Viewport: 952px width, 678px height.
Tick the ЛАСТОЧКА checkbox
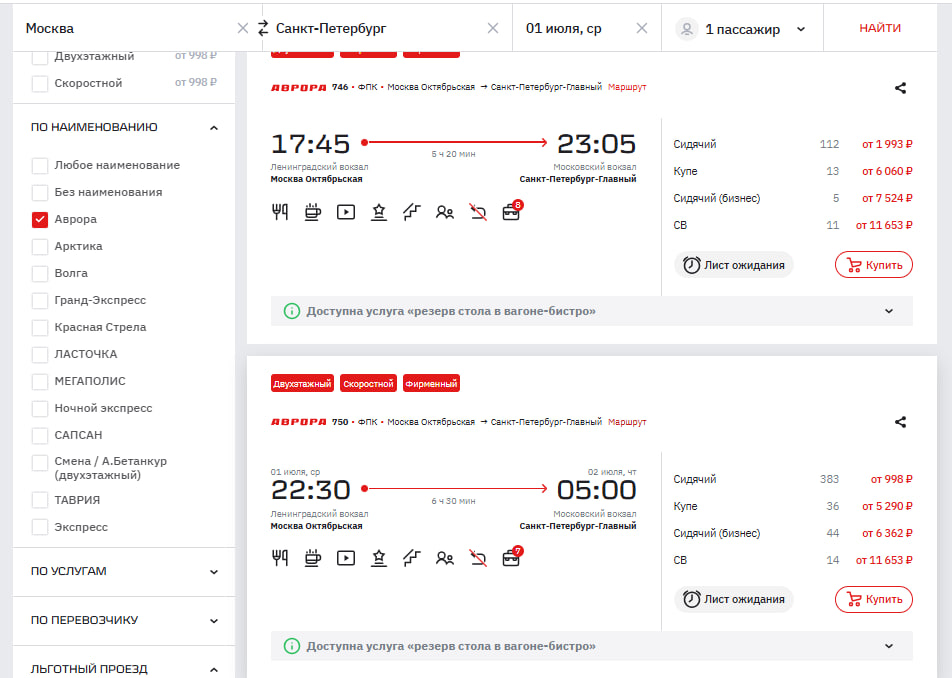coord(39,354)
